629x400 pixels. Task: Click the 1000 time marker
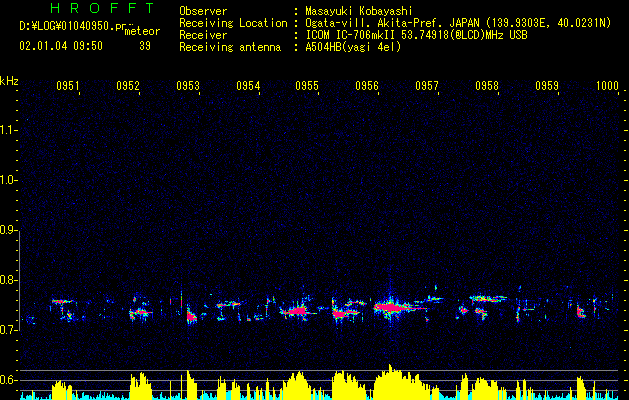click(x=607, y=85)
